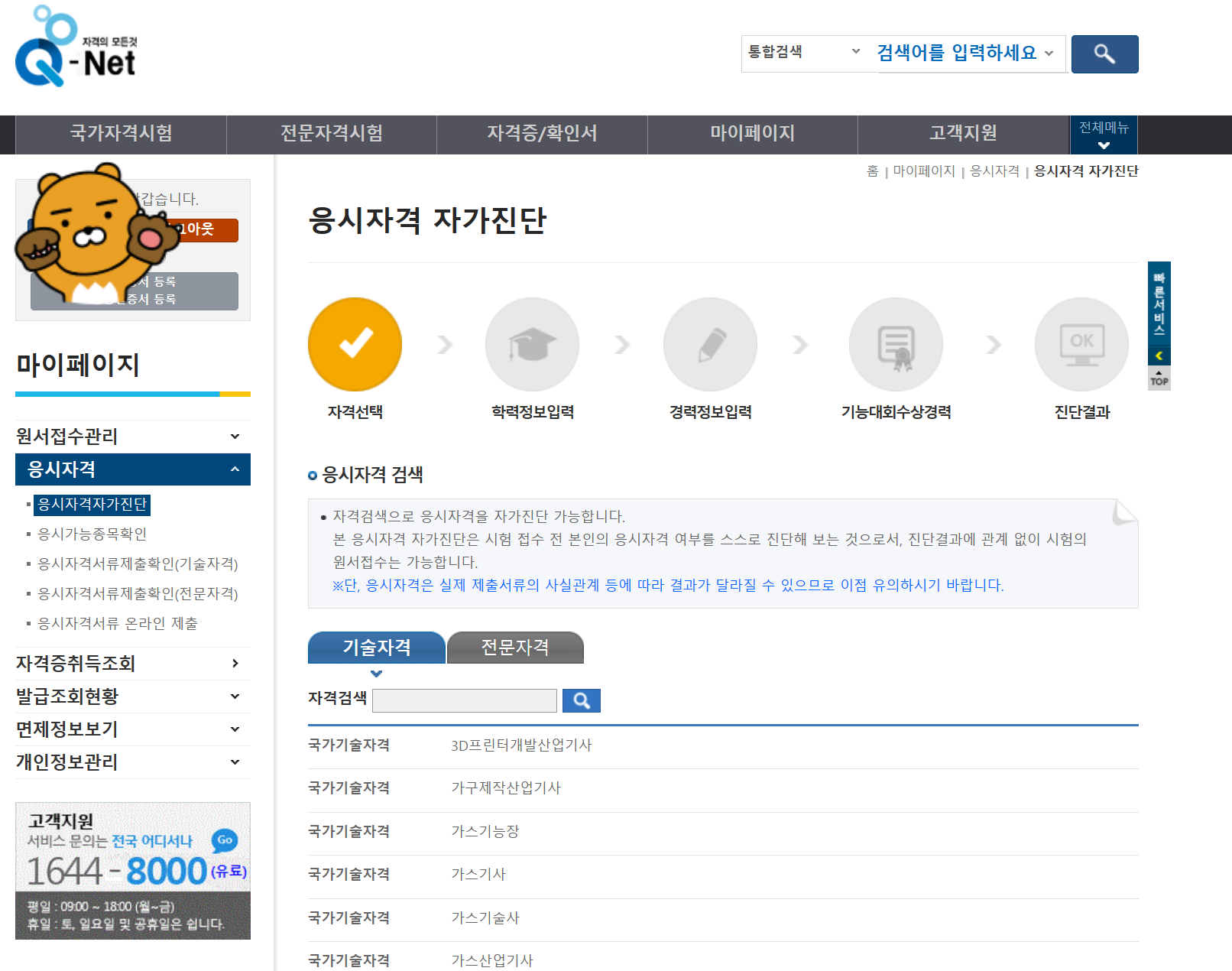Click the top blue search magnifier button
This screenshot has height=971, width=1232.
[1104, 54]
